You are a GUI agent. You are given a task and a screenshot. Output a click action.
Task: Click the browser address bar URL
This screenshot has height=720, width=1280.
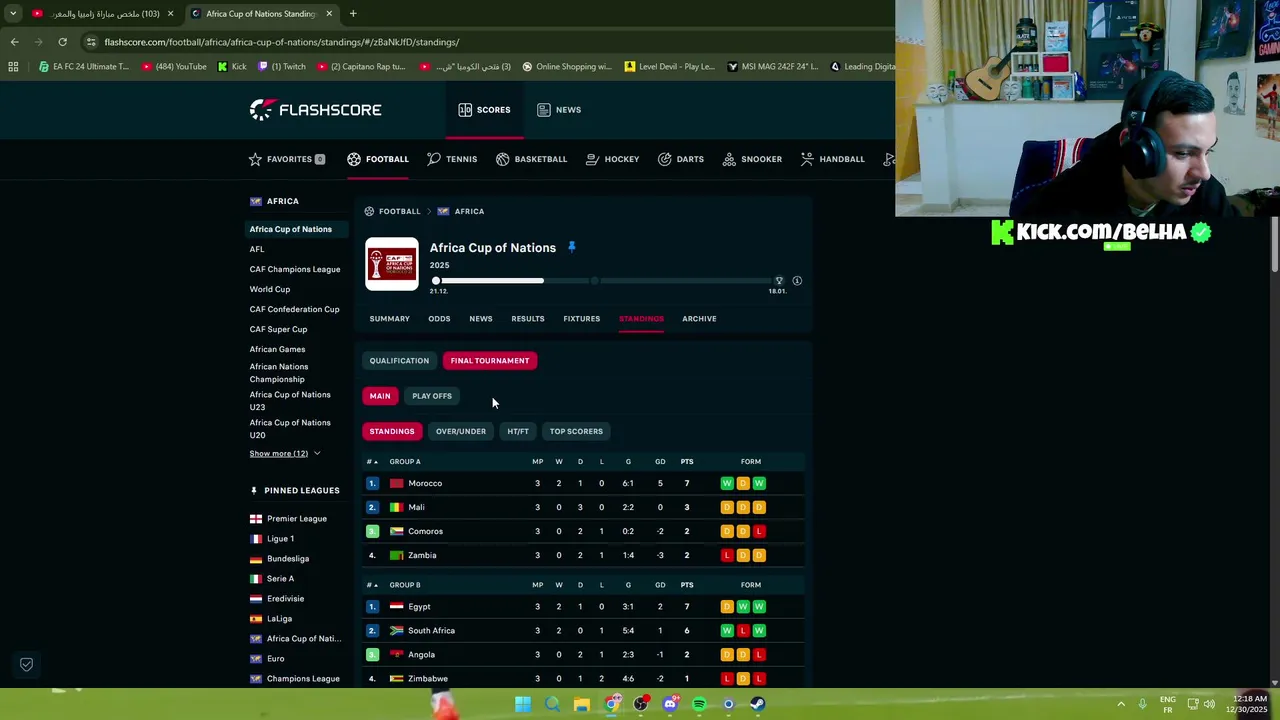click(282, 42)
